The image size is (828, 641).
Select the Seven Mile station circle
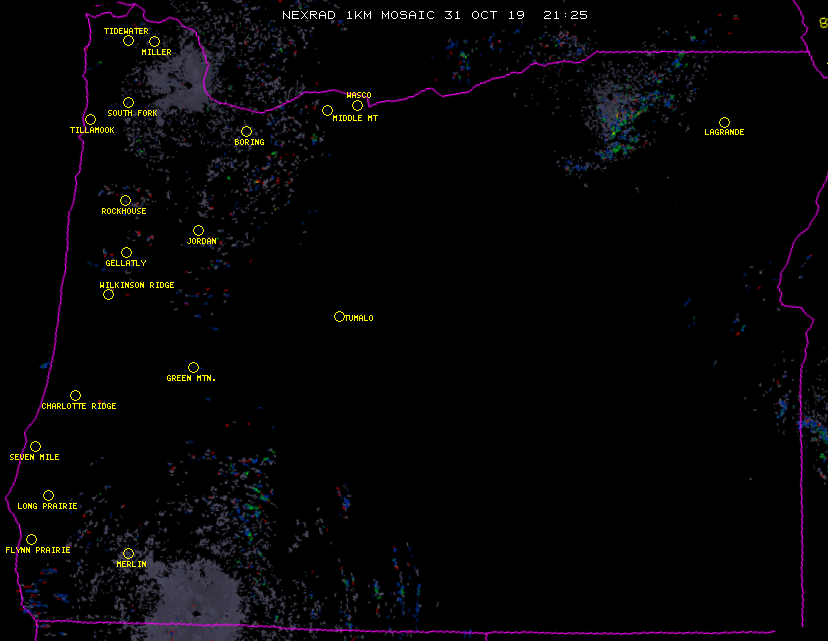[x=35, y=447]
